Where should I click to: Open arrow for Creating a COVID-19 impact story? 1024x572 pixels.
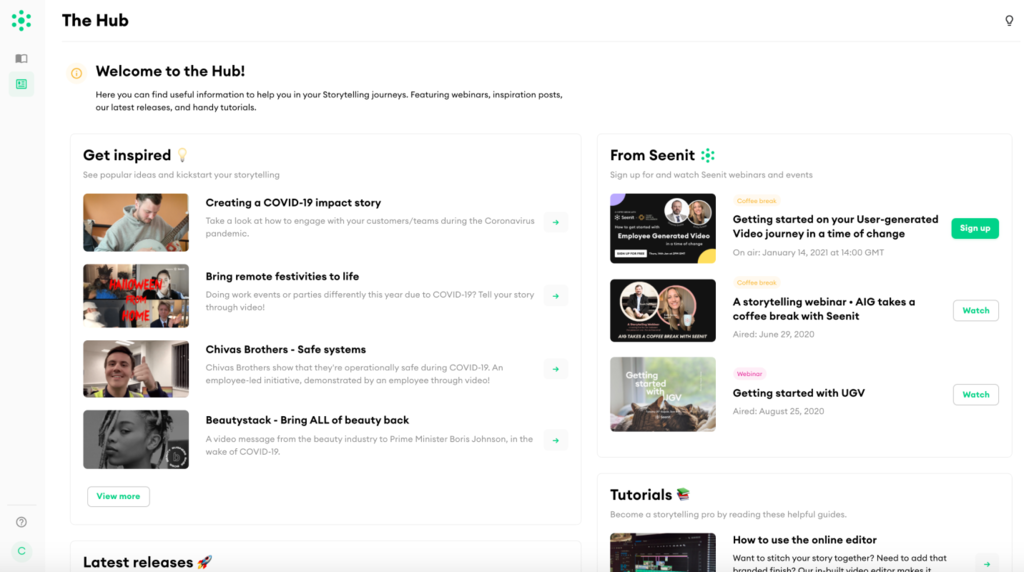556,222
